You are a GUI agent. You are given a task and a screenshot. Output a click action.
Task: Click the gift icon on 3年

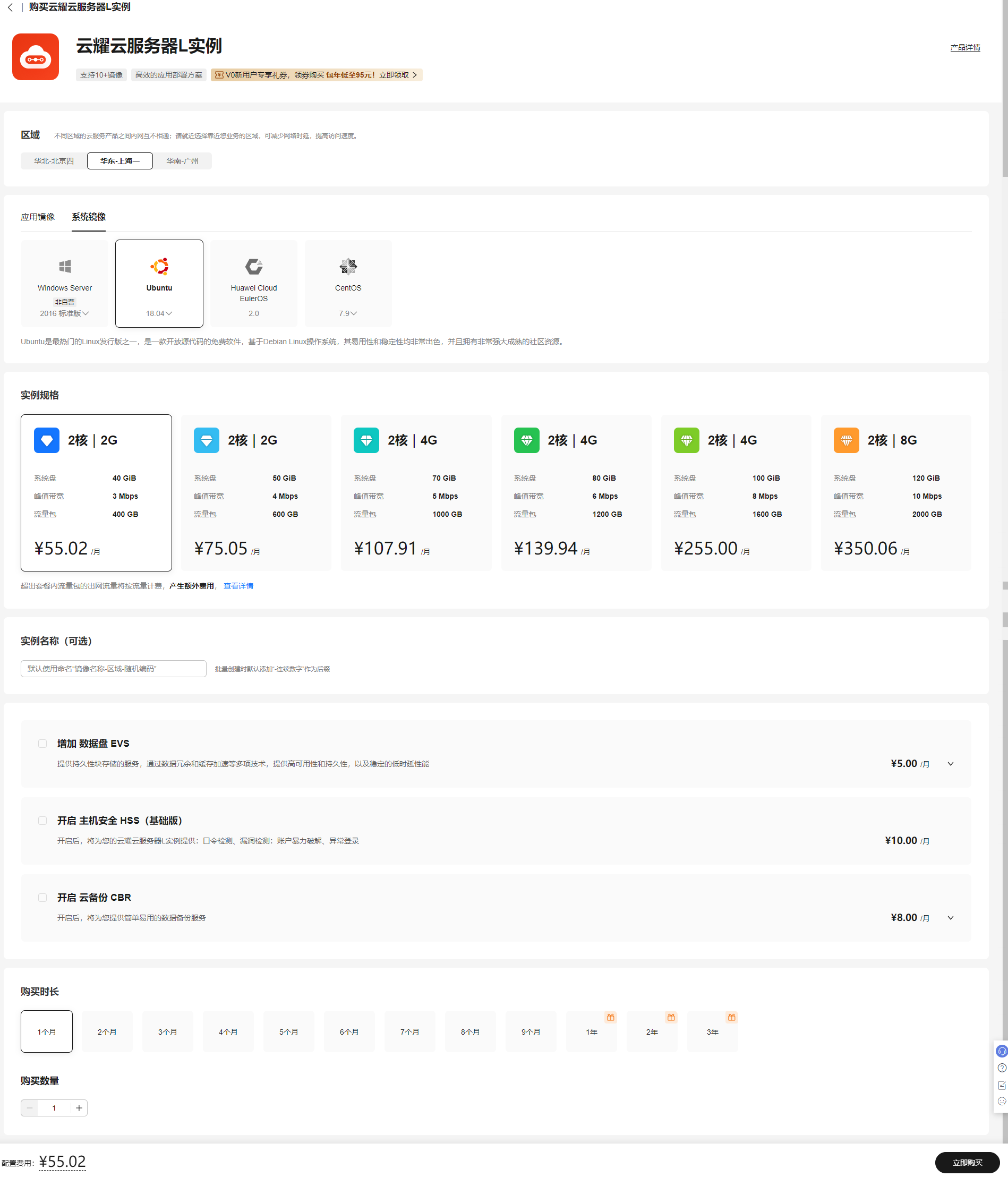(731, 1017)
